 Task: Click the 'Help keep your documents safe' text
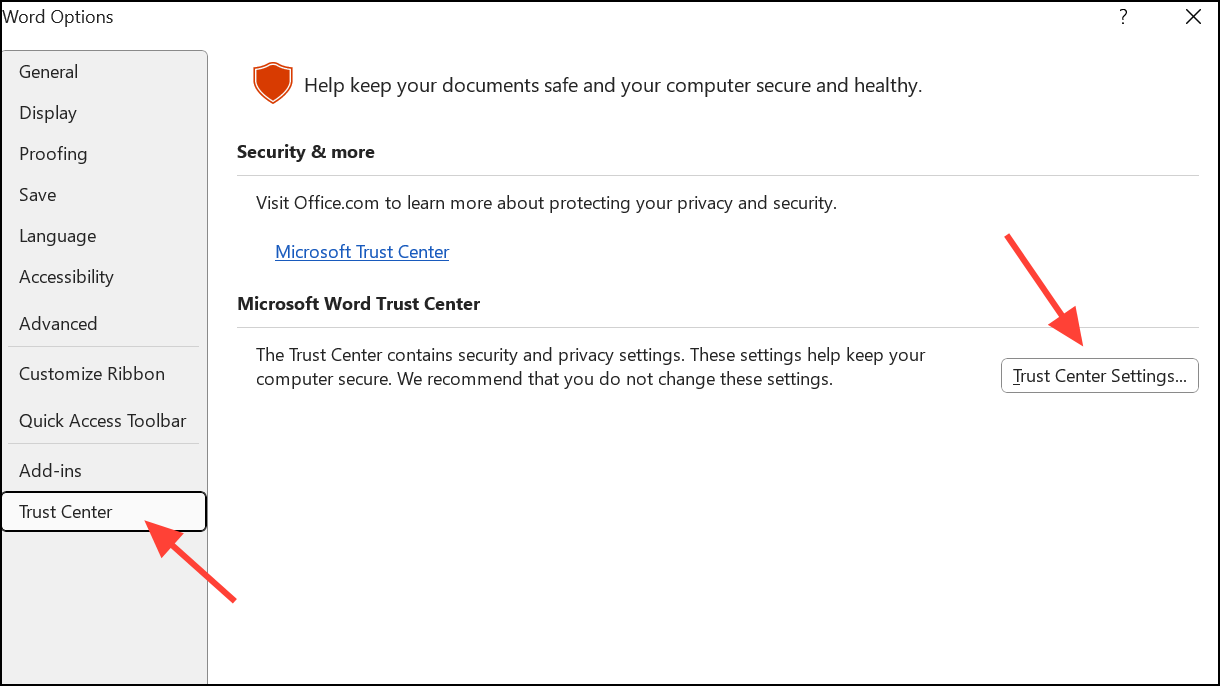click(613, 86)
